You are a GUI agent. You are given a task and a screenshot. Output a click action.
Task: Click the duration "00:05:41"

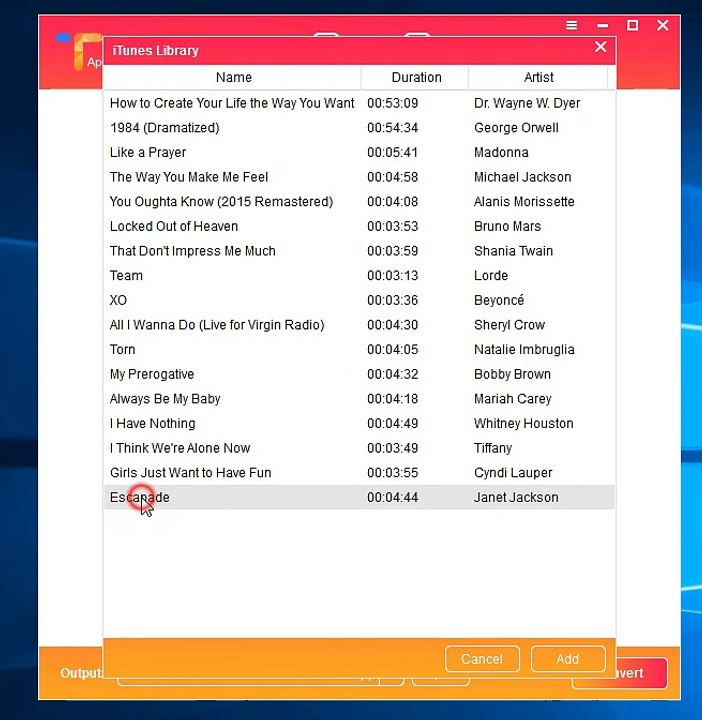click(x=393, y=152)
